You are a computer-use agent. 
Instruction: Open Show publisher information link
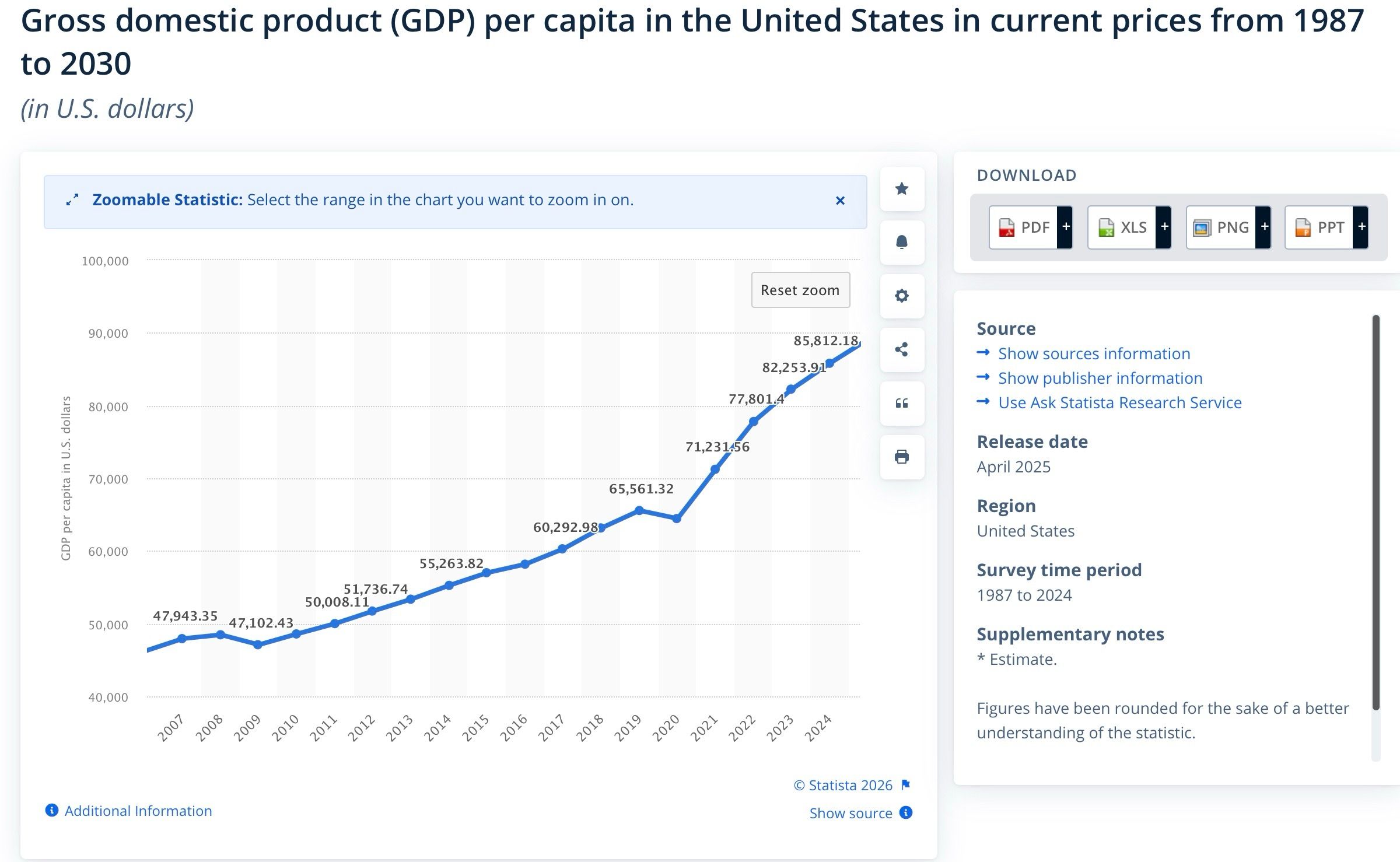coord(1100,378)
